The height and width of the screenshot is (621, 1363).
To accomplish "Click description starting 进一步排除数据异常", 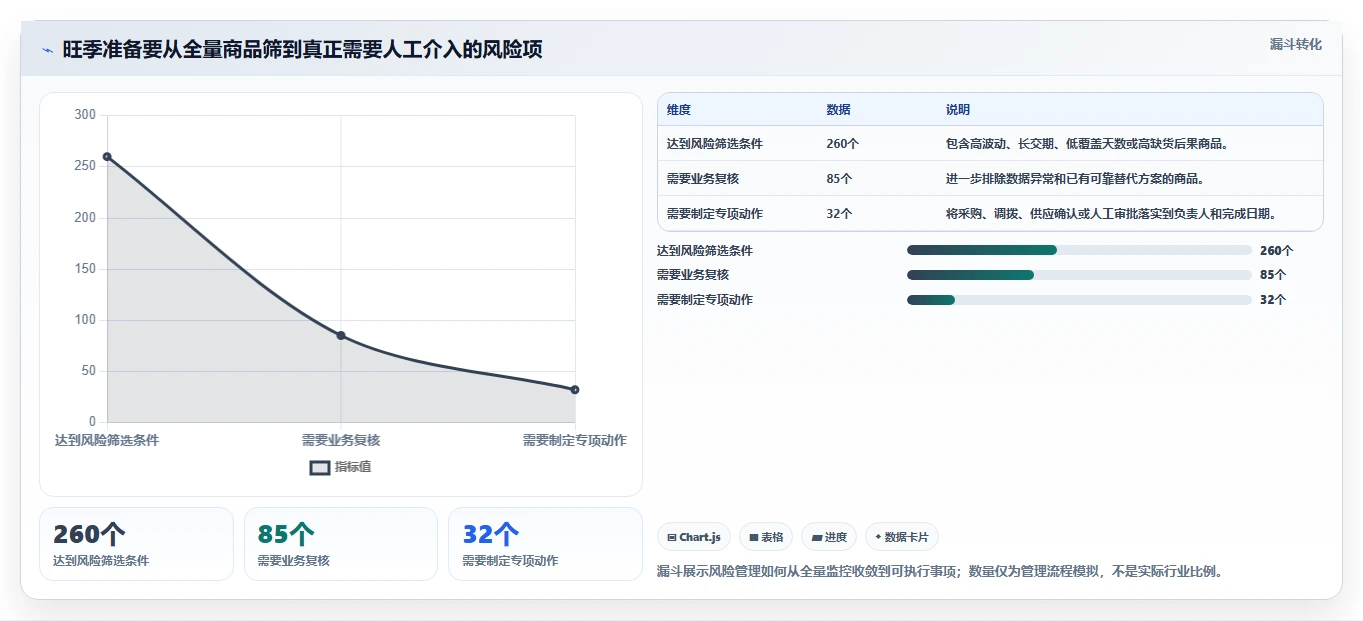I will [x=1075, y=179].
